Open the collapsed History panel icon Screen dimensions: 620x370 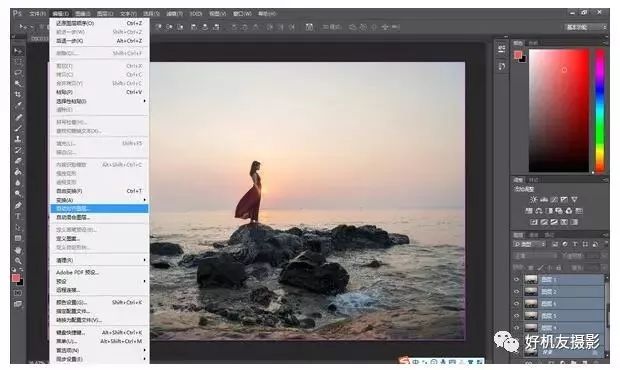(x=502, y=66)
